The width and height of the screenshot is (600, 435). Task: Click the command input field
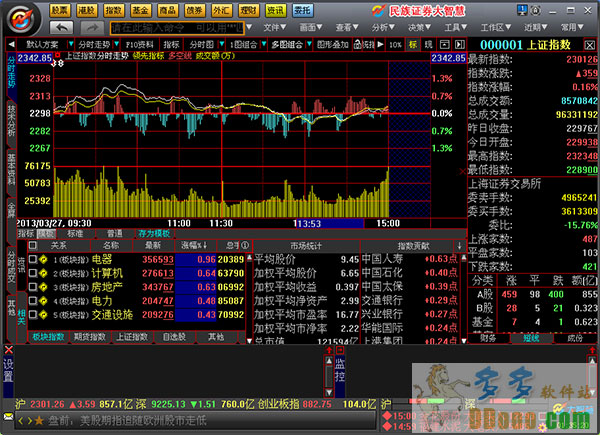[177, 28]
